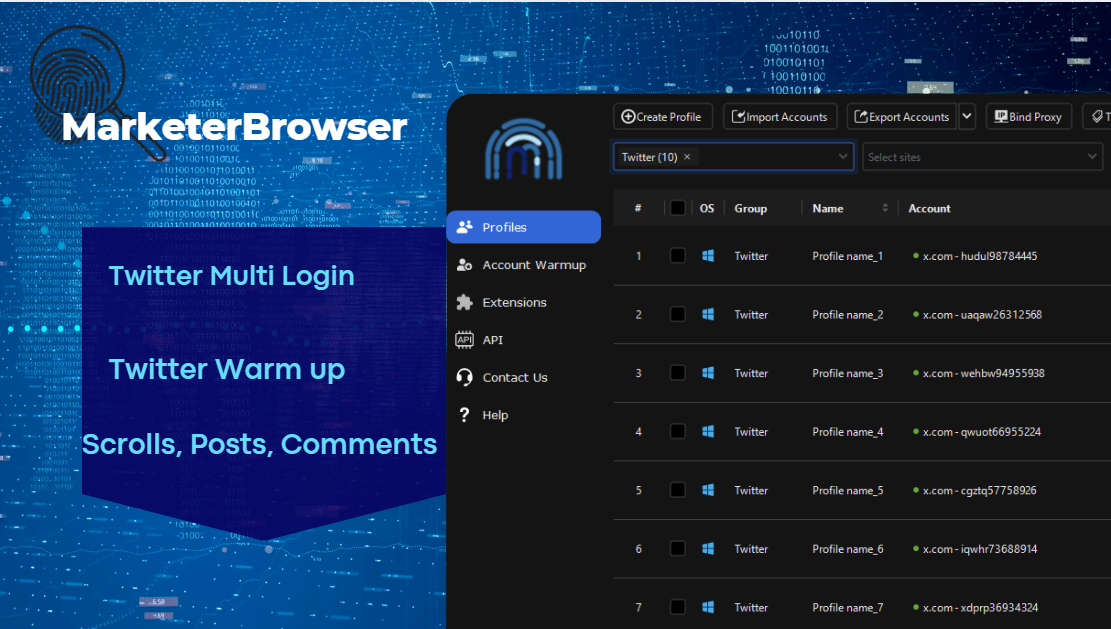Click the API chip icon
This screenshot has width=1111, height=629.
(464, 340)
